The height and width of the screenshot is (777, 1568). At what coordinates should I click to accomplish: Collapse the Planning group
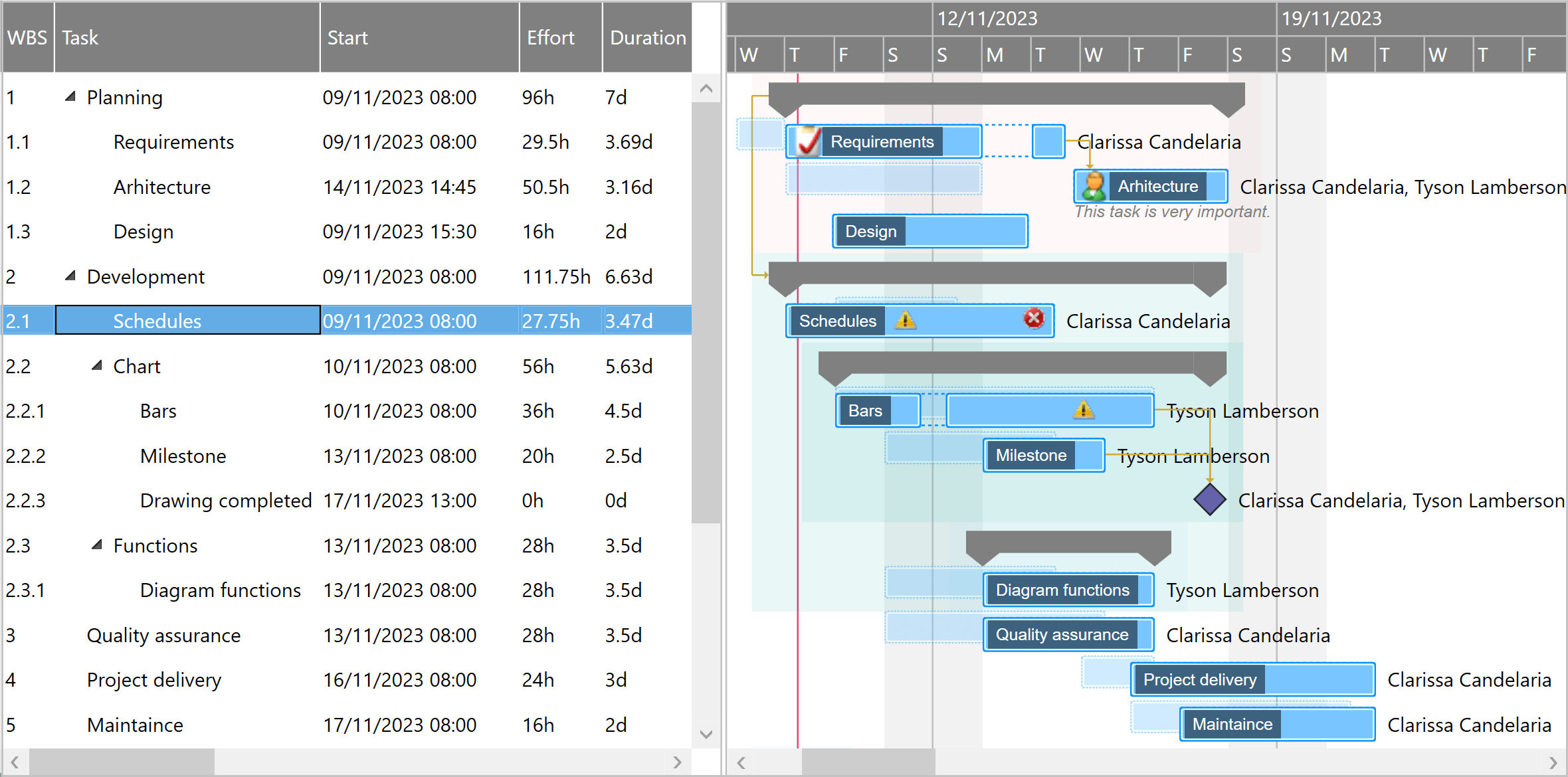click(x=70, y=95)
